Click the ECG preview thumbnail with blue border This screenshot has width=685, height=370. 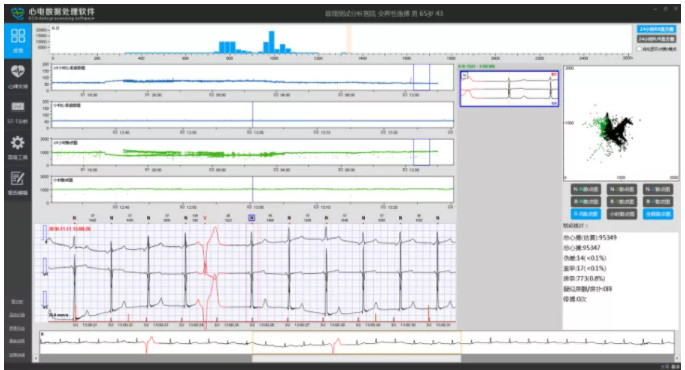point(509,89)
